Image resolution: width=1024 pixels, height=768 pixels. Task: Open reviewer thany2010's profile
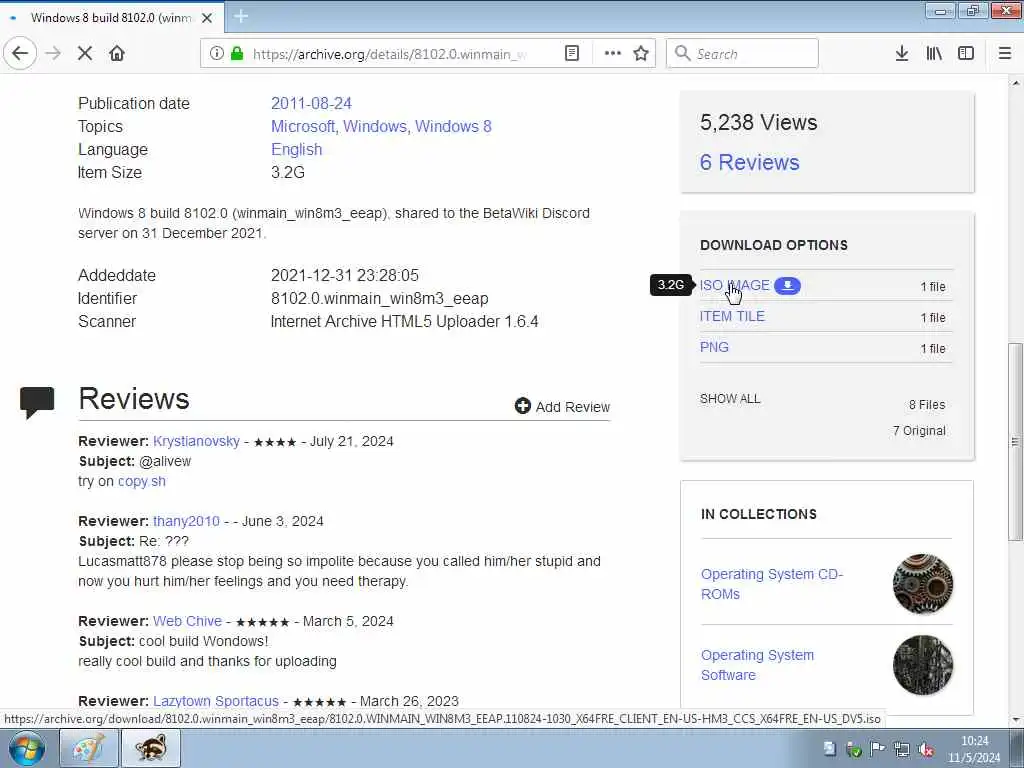186,521
